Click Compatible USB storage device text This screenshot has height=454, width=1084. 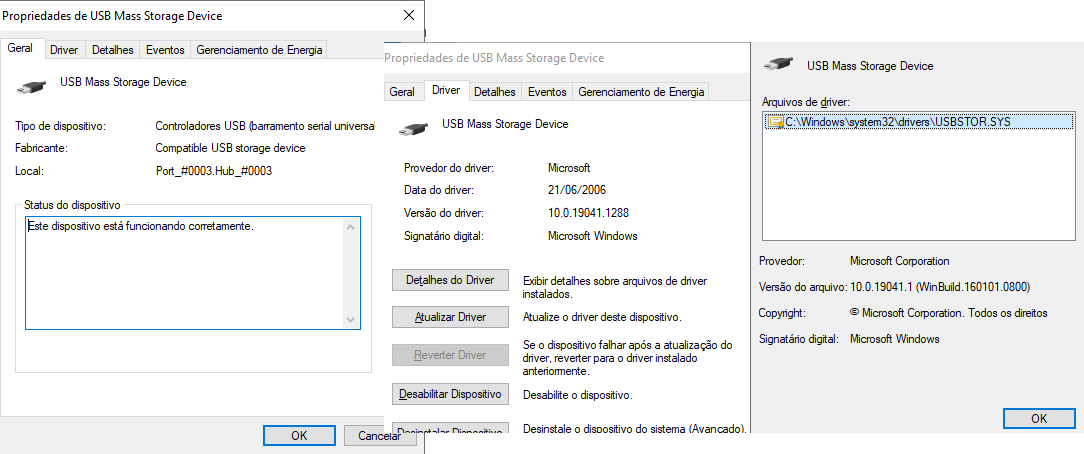click(x=230, y=149)
